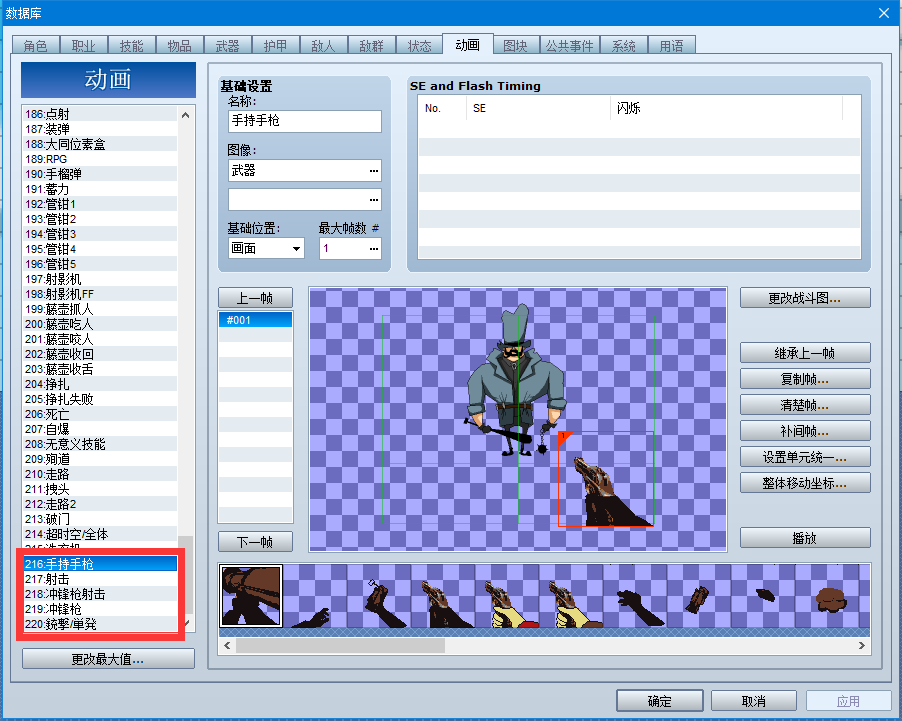Switch to the 技能 tab

(x=132, y=46)
